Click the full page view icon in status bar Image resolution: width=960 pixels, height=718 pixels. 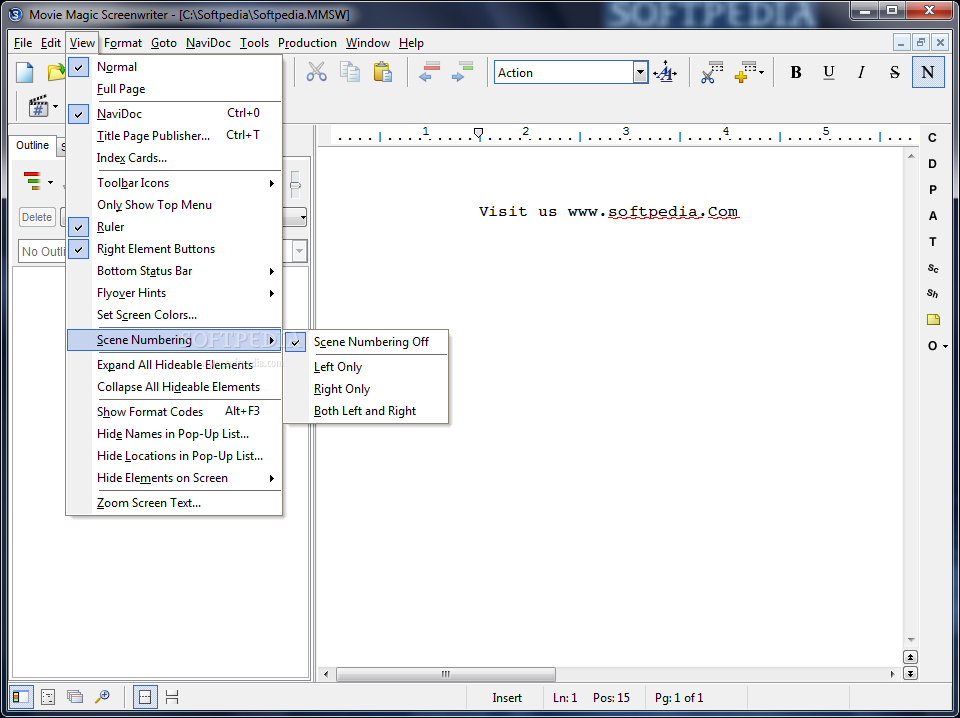coord(172,697)
